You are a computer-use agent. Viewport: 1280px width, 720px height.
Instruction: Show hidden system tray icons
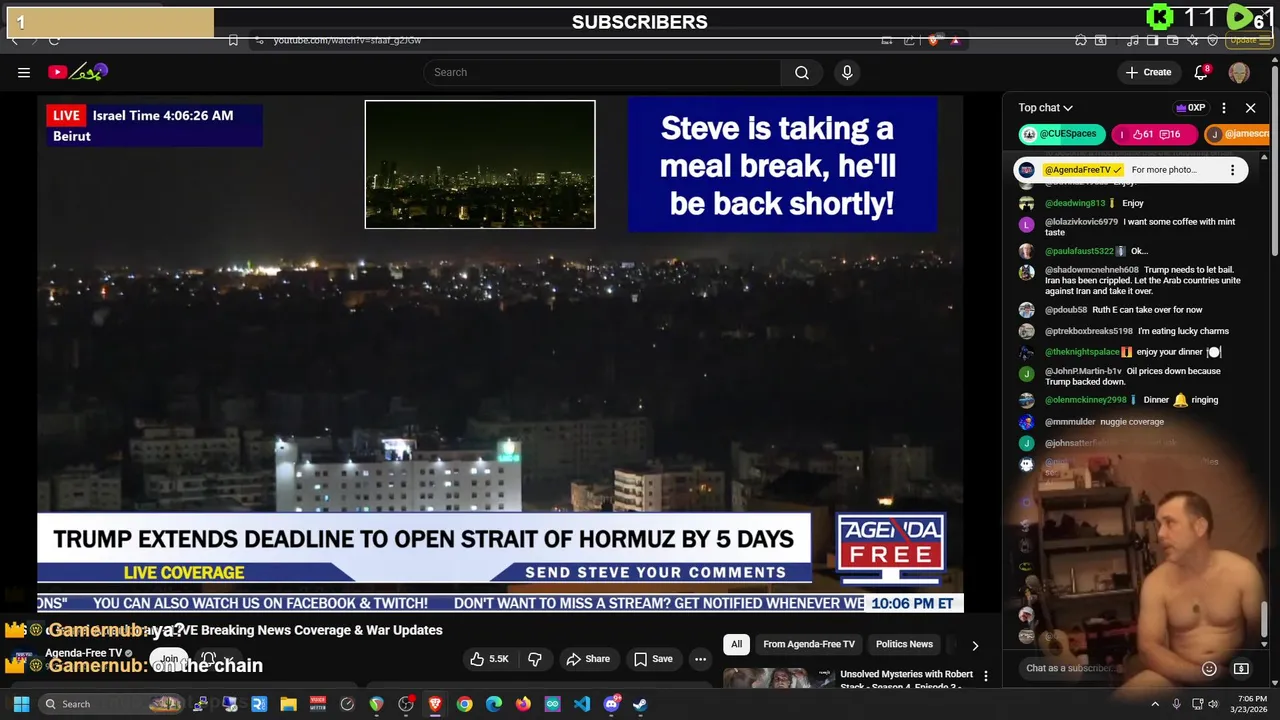(x=1155, y=704)
